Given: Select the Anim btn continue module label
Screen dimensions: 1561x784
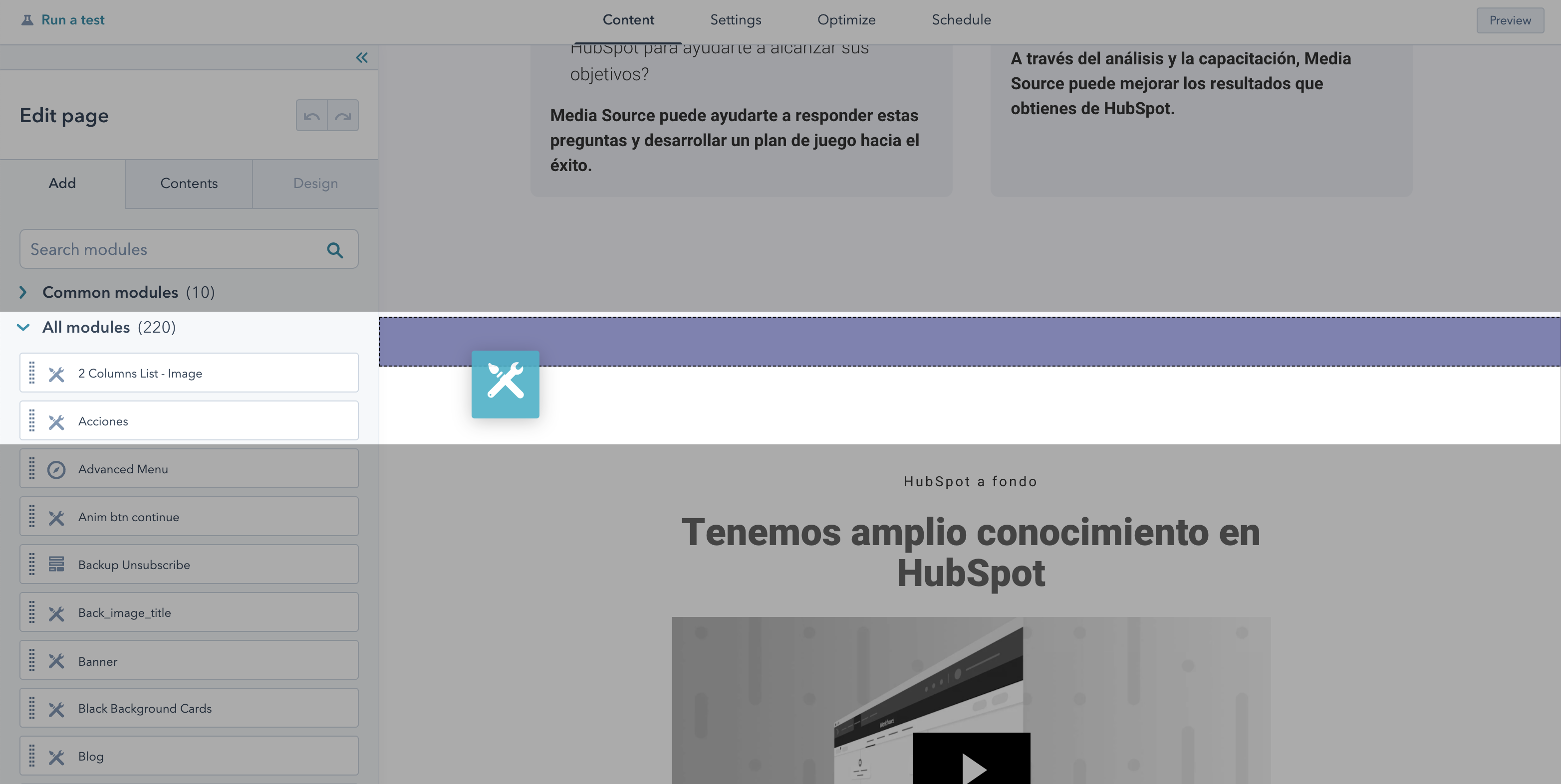Looking at the screenshot, I should [x=128, y=517].
